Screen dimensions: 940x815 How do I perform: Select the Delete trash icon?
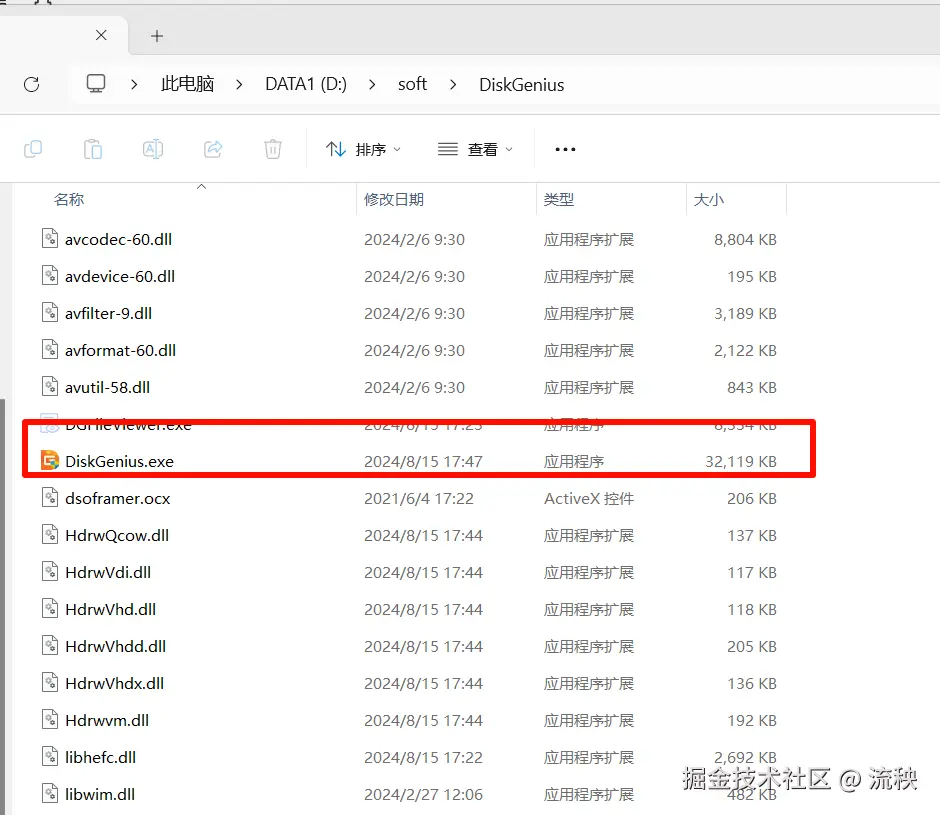point(273,149)
